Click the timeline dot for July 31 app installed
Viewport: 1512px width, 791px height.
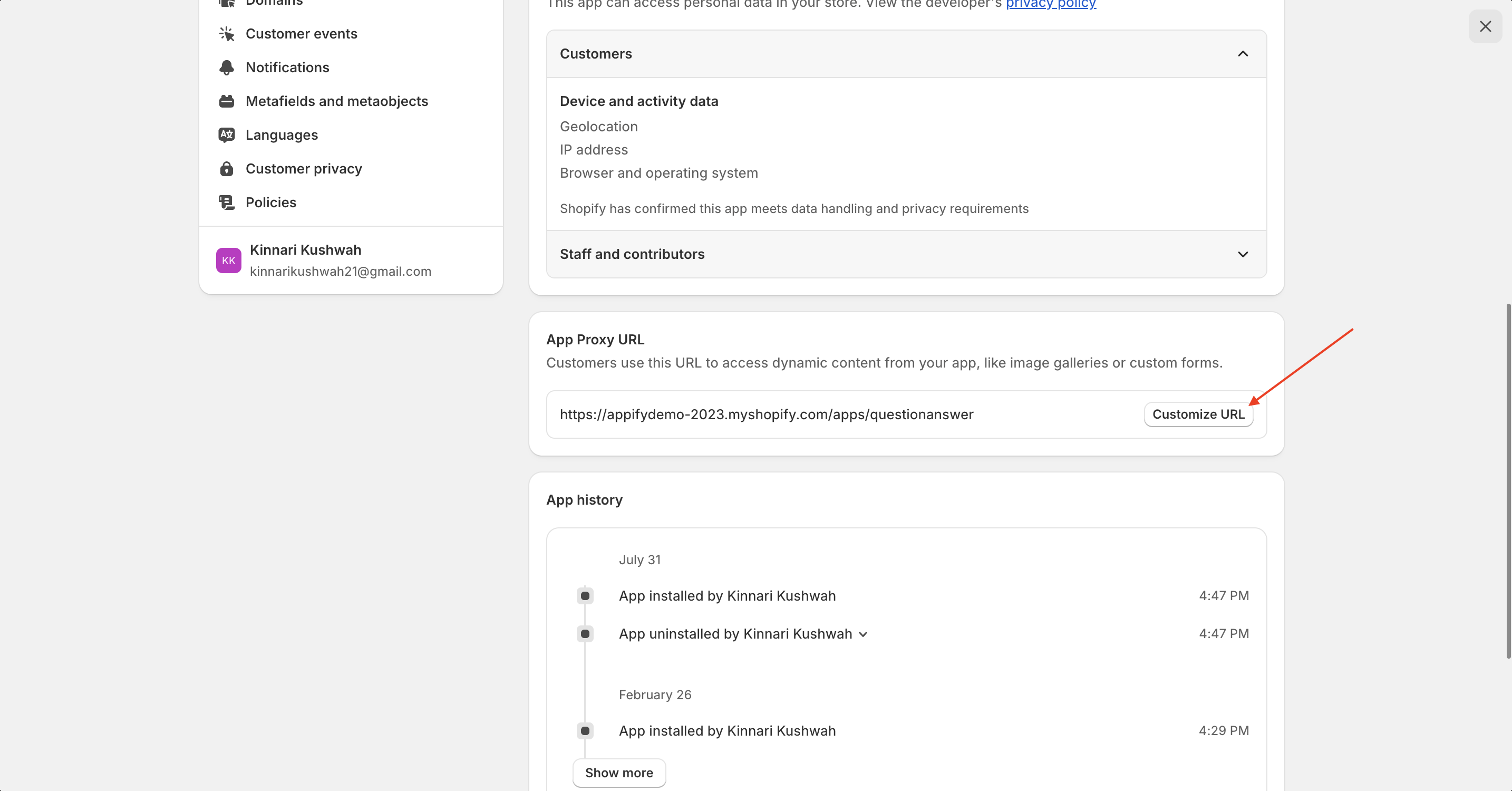[x=585, y=596]
